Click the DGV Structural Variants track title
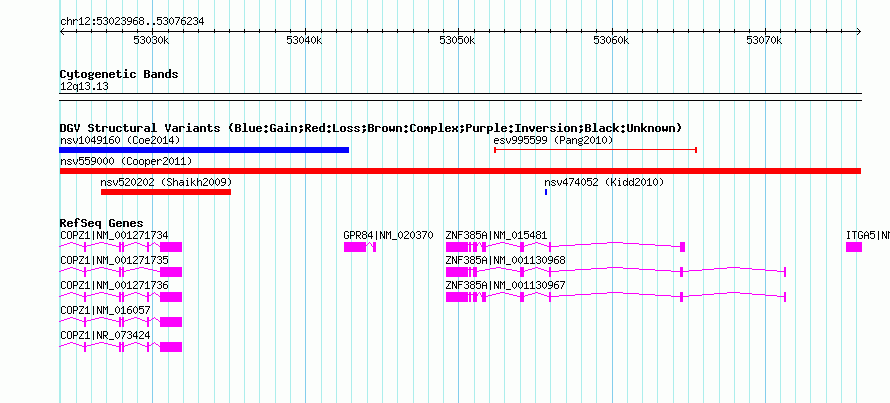Viewport: 890px width, 403px height. click(x=371, y=128)
